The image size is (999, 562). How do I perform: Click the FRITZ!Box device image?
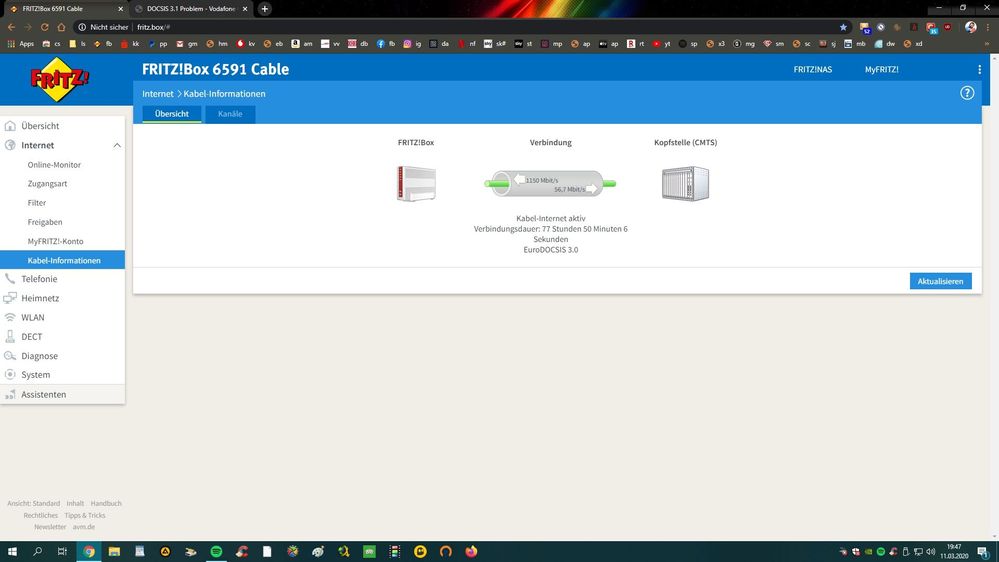click(x=416, y=184)
